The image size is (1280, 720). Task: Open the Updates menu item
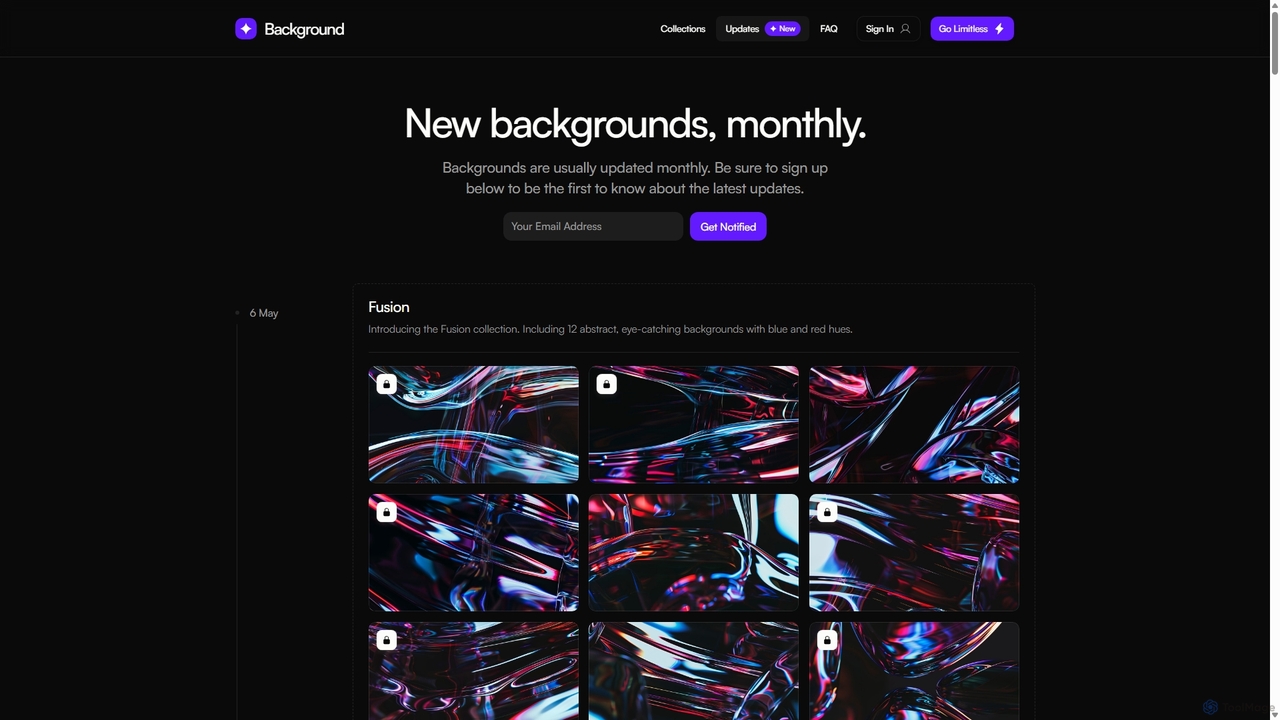762,29
